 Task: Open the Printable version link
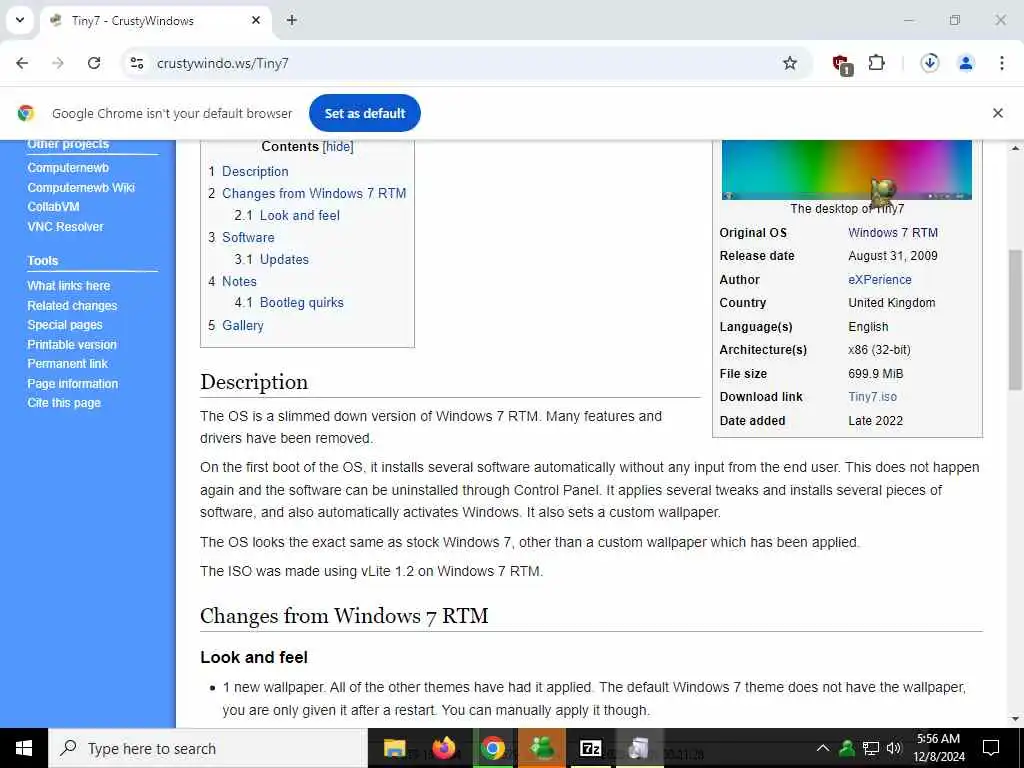point(72,344)
